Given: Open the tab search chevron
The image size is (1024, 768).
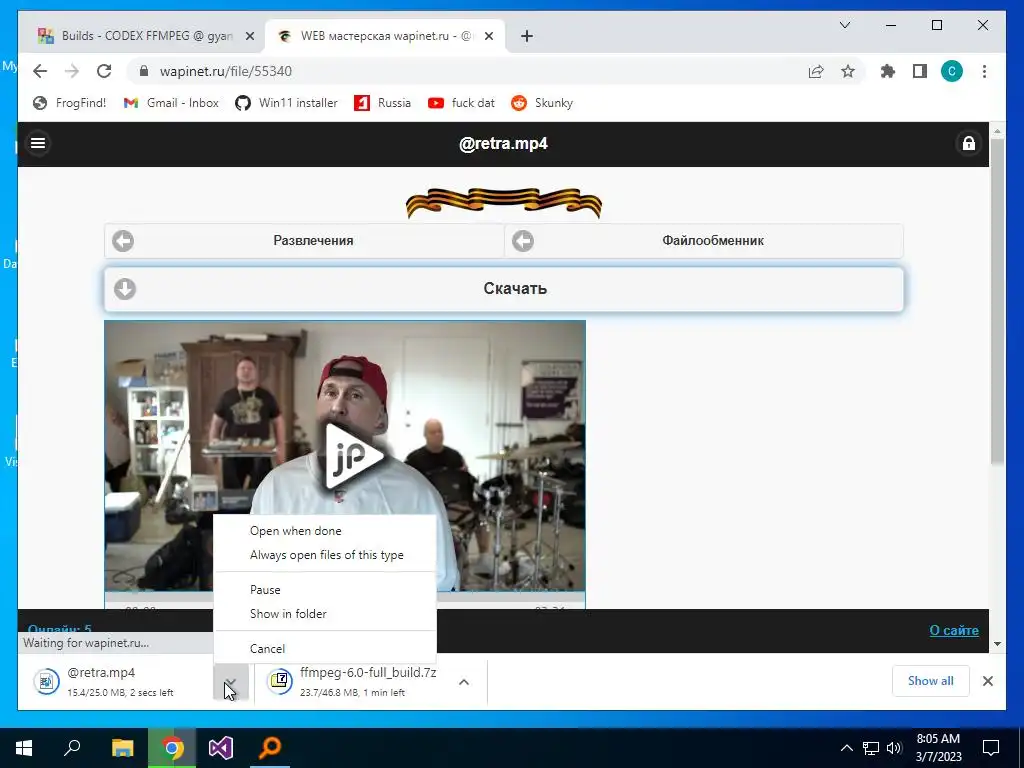Looking at the screenshot, I should (x=844, y=25).
